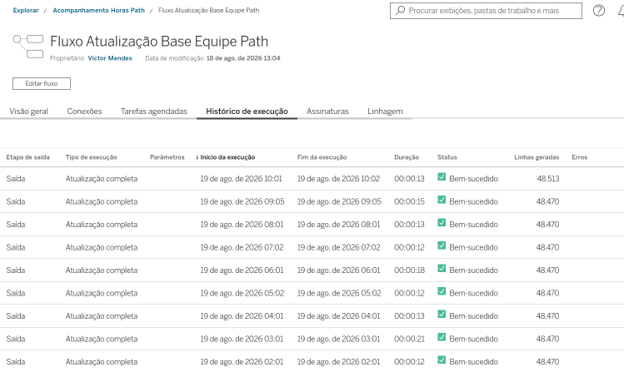Viewport: 624px width, 372px height.
Task: Click the modification date 18 de ago. de 2026 13:04
Action: pos(243,58)
